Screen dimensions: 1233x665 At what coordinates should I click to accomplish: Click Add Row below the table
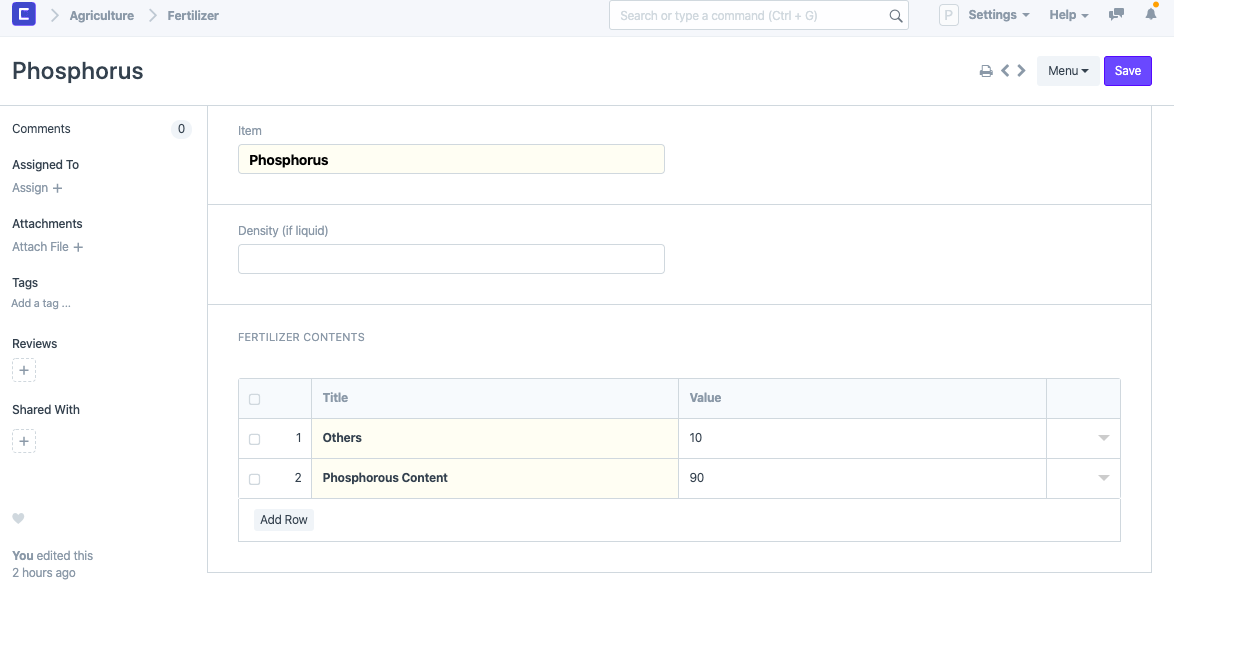click(x=284, y=520)
